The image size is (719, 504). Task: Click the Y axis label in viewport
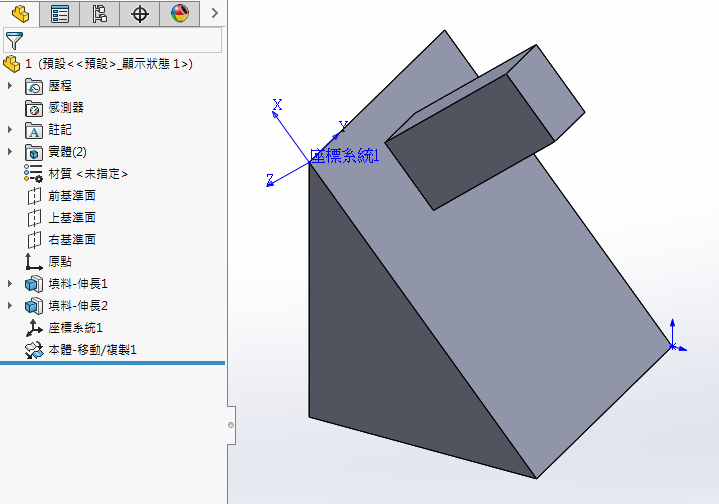(x=343, y=126)
